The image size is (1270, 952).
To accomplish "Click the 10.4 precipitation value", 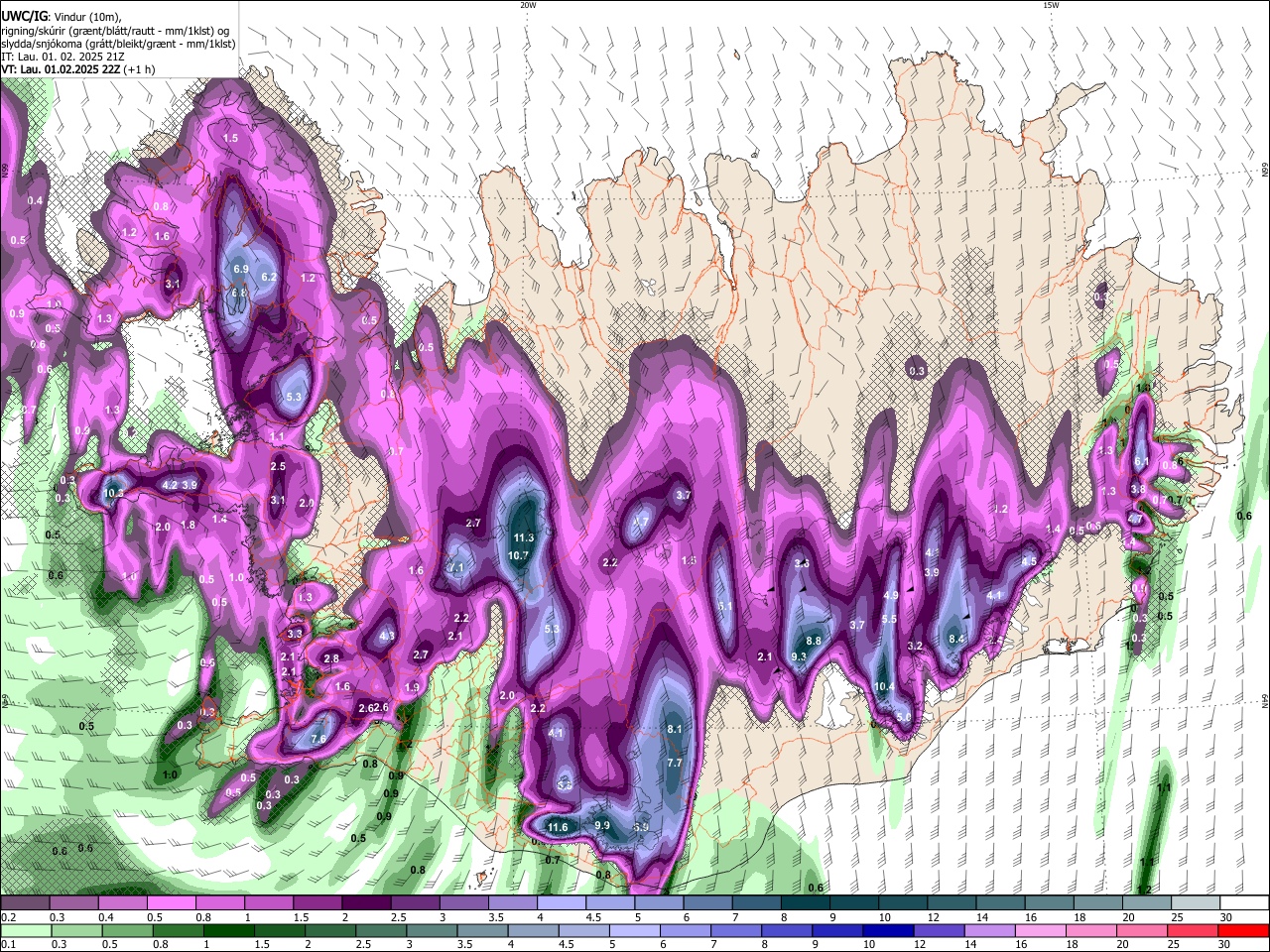I will [884, 687].
